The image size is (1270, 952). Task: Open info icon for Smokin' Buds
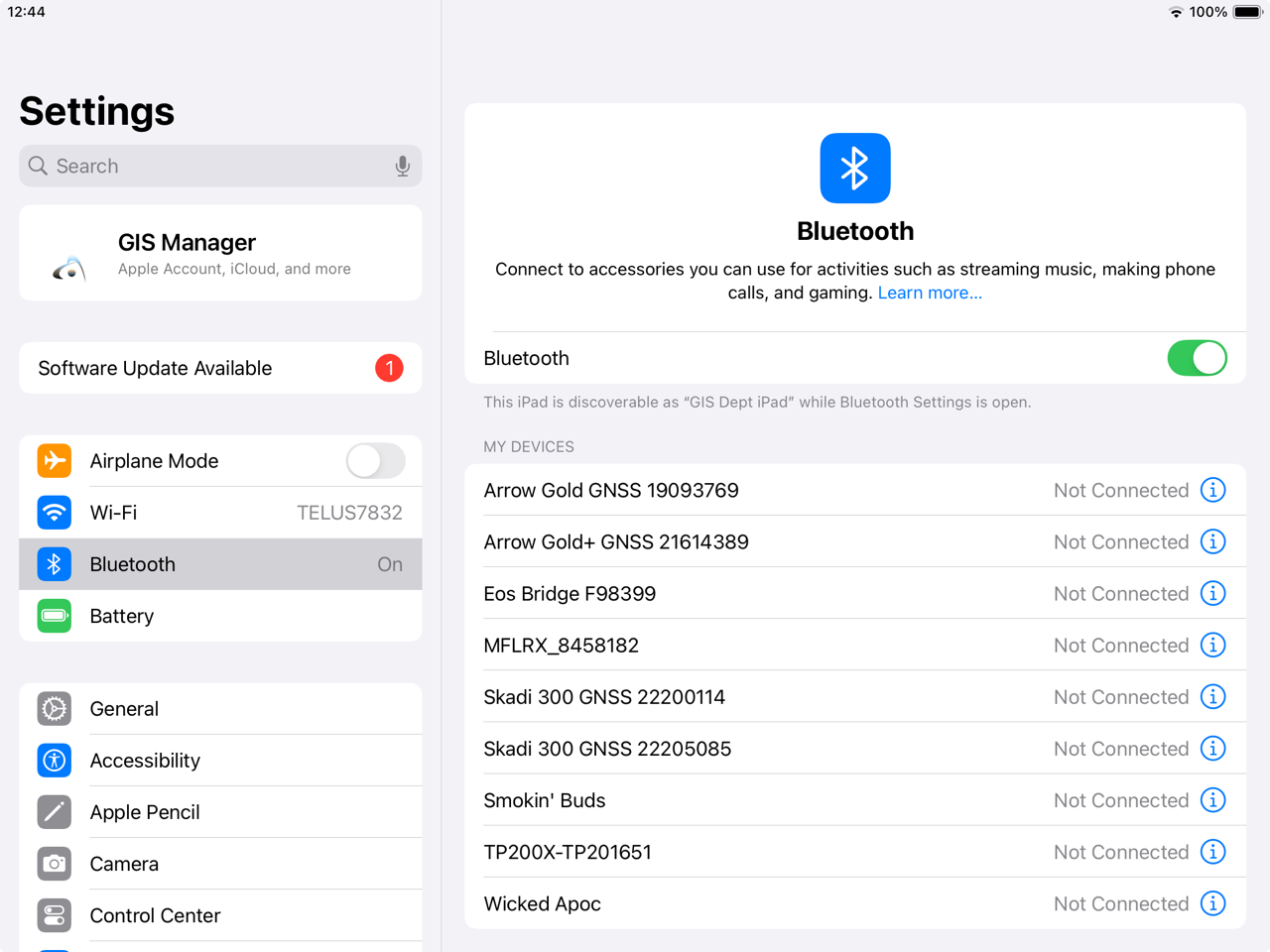click(1212, 799)
